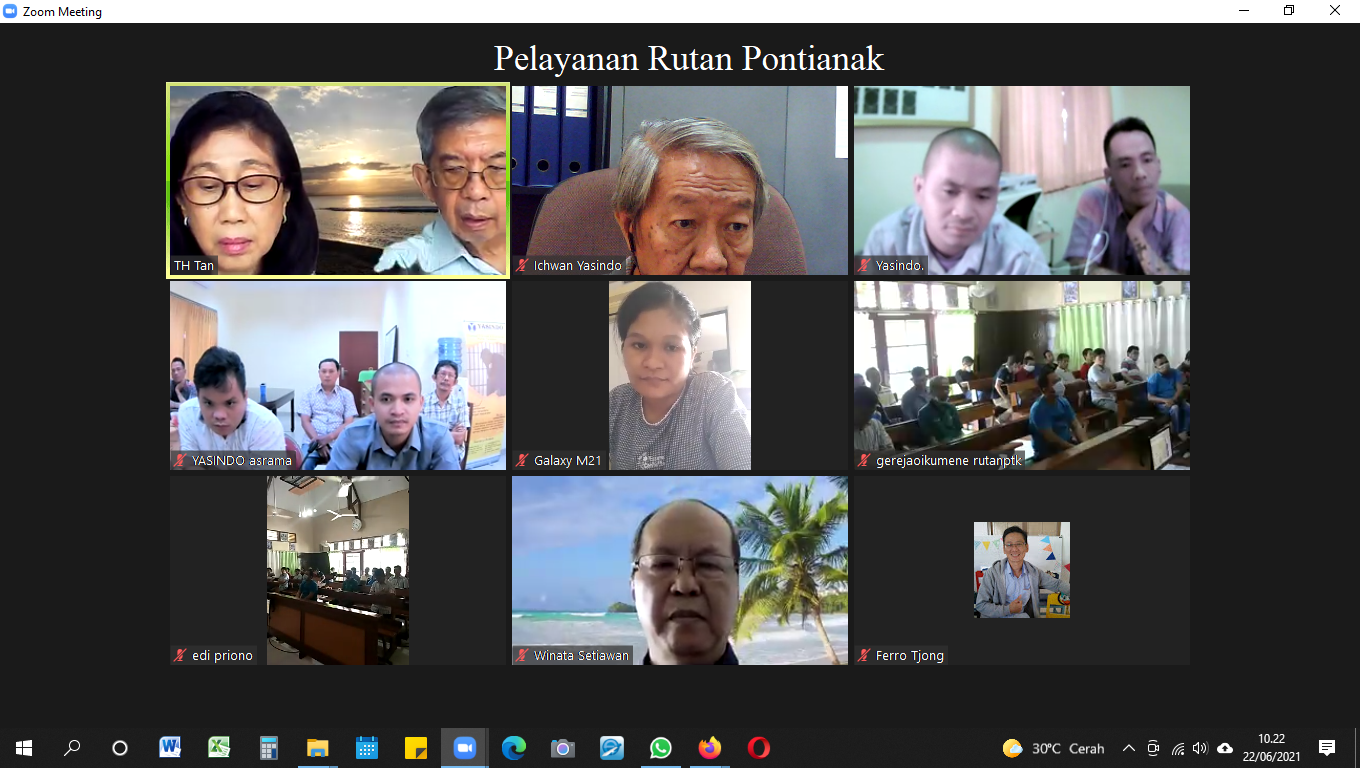
Task: Click the "YASINDO asrama" name label
Action: (x=242, y=461)
